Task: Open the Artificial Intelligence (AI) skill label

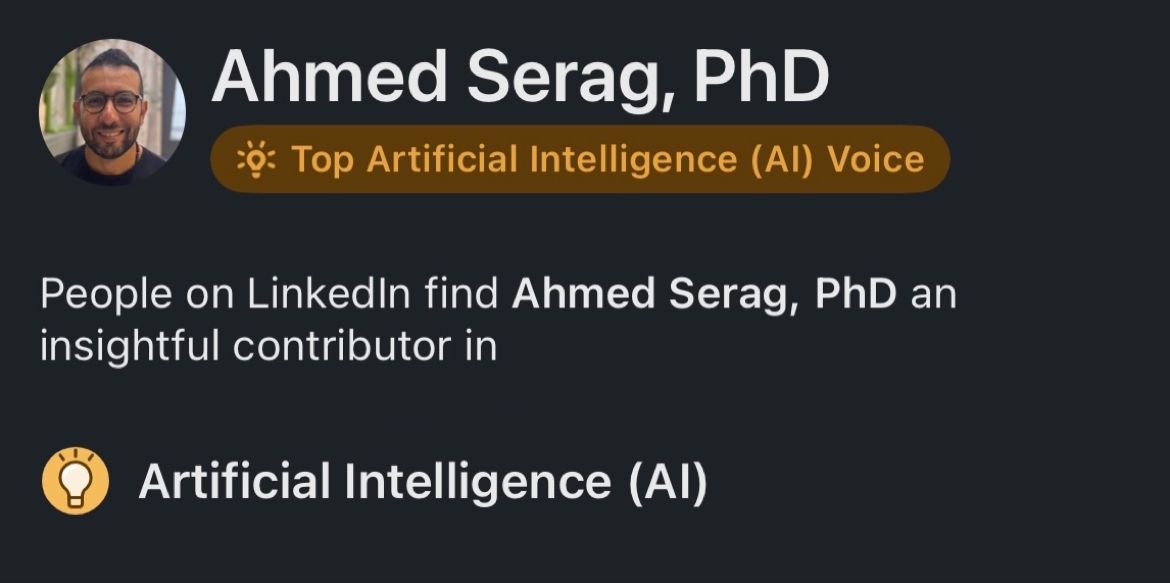Action: 423,482
